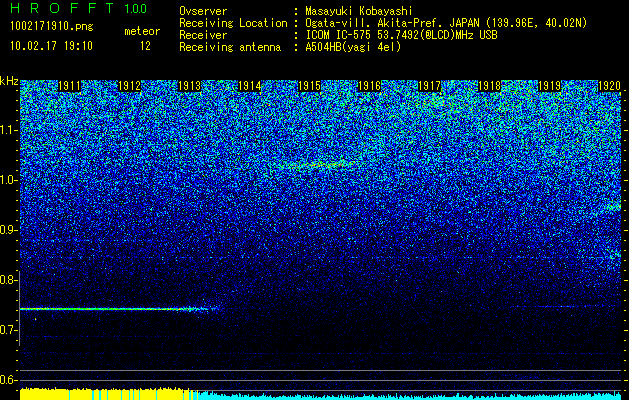Click the 1913 time marker
Viewport: 629px width, 400px height.
pyautogui.click(x=189, y=86)
